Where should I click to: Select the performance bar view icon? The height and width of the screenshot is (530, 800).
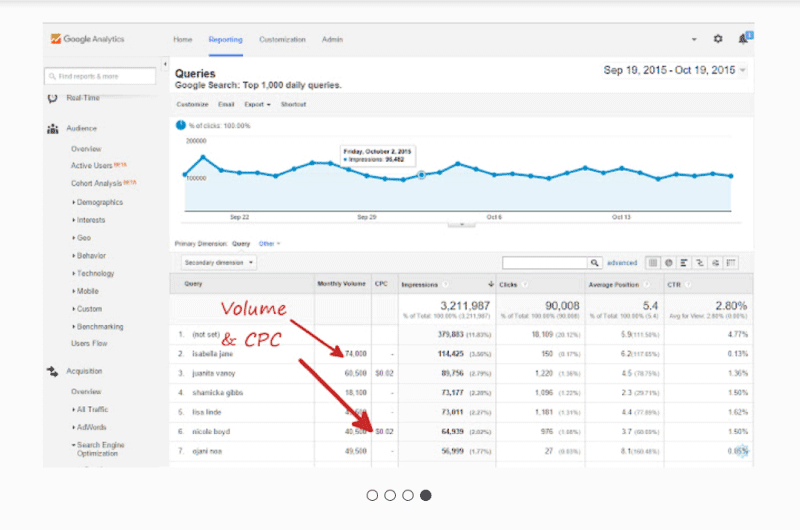point(684,263)
